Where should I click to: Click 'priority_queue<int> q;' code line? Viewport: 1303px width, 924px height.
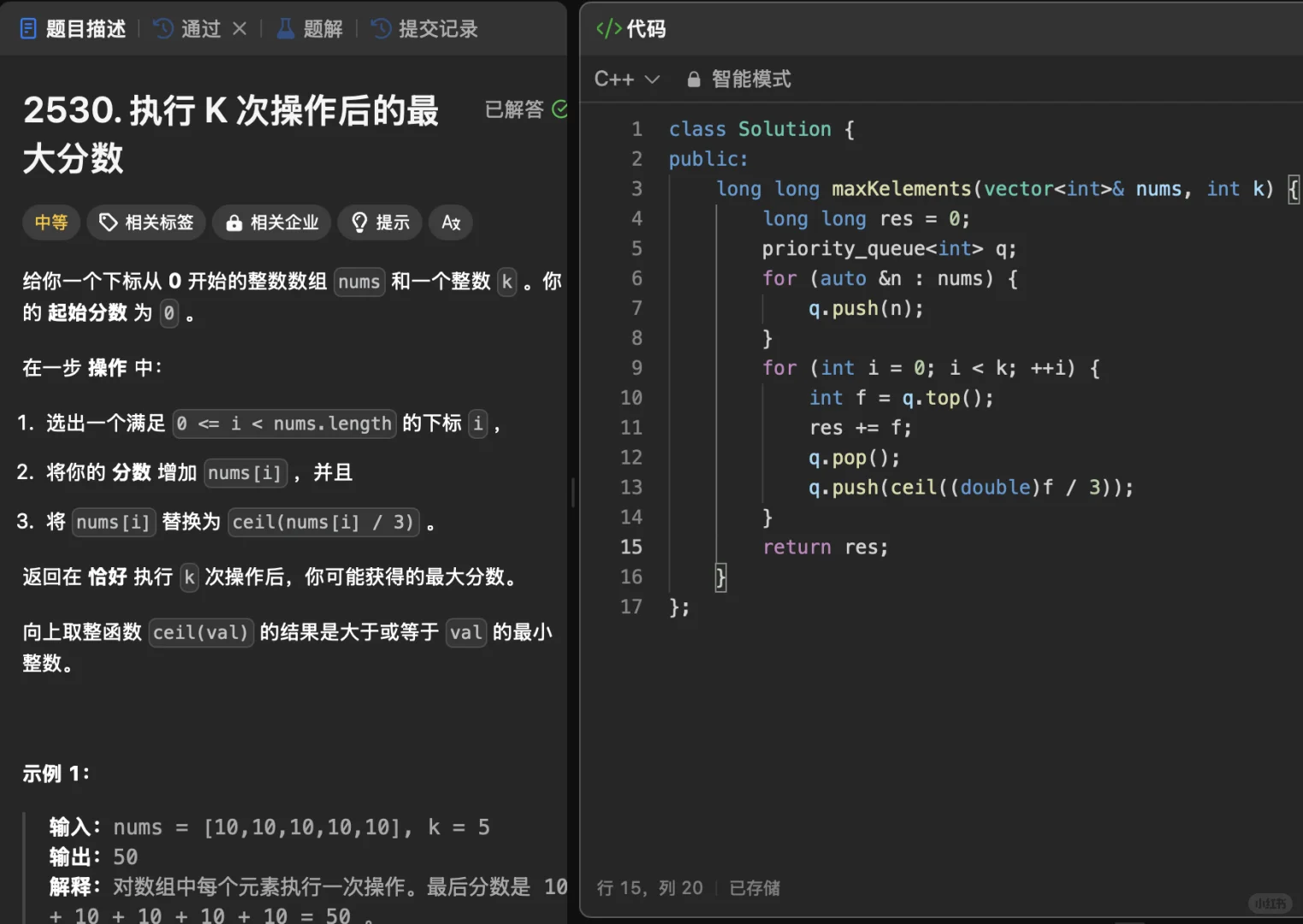889,249
